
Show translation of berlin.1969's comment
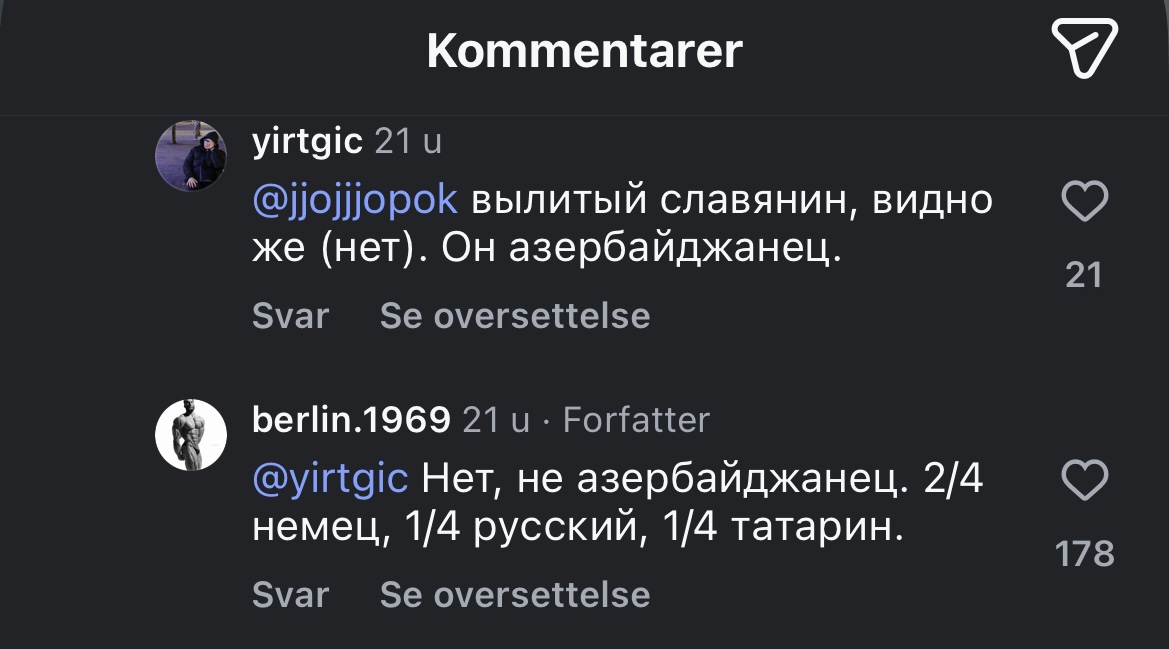tap(515, 595)
